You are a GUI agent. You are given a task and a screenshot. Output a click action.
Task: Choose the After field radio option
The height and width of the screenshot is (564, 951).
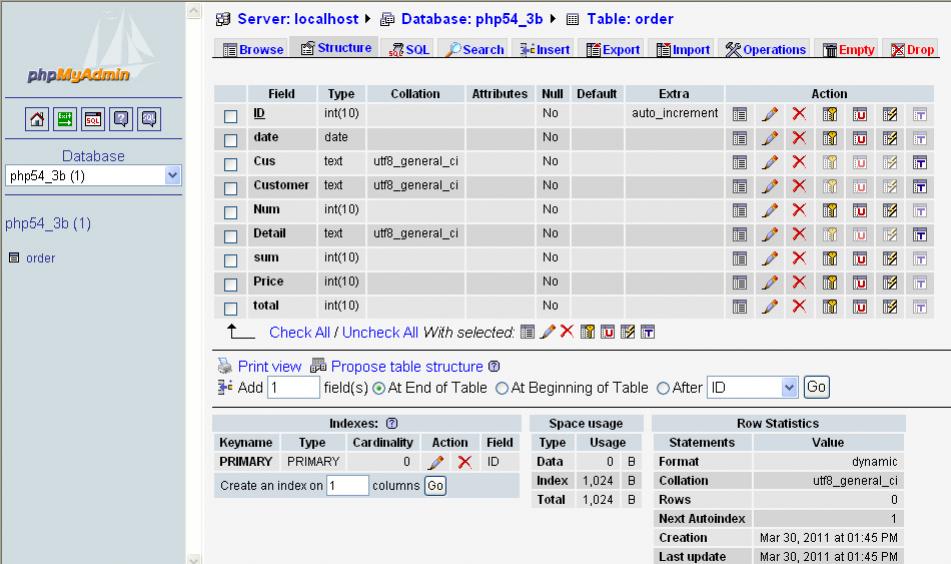click(x=662, y=387)
